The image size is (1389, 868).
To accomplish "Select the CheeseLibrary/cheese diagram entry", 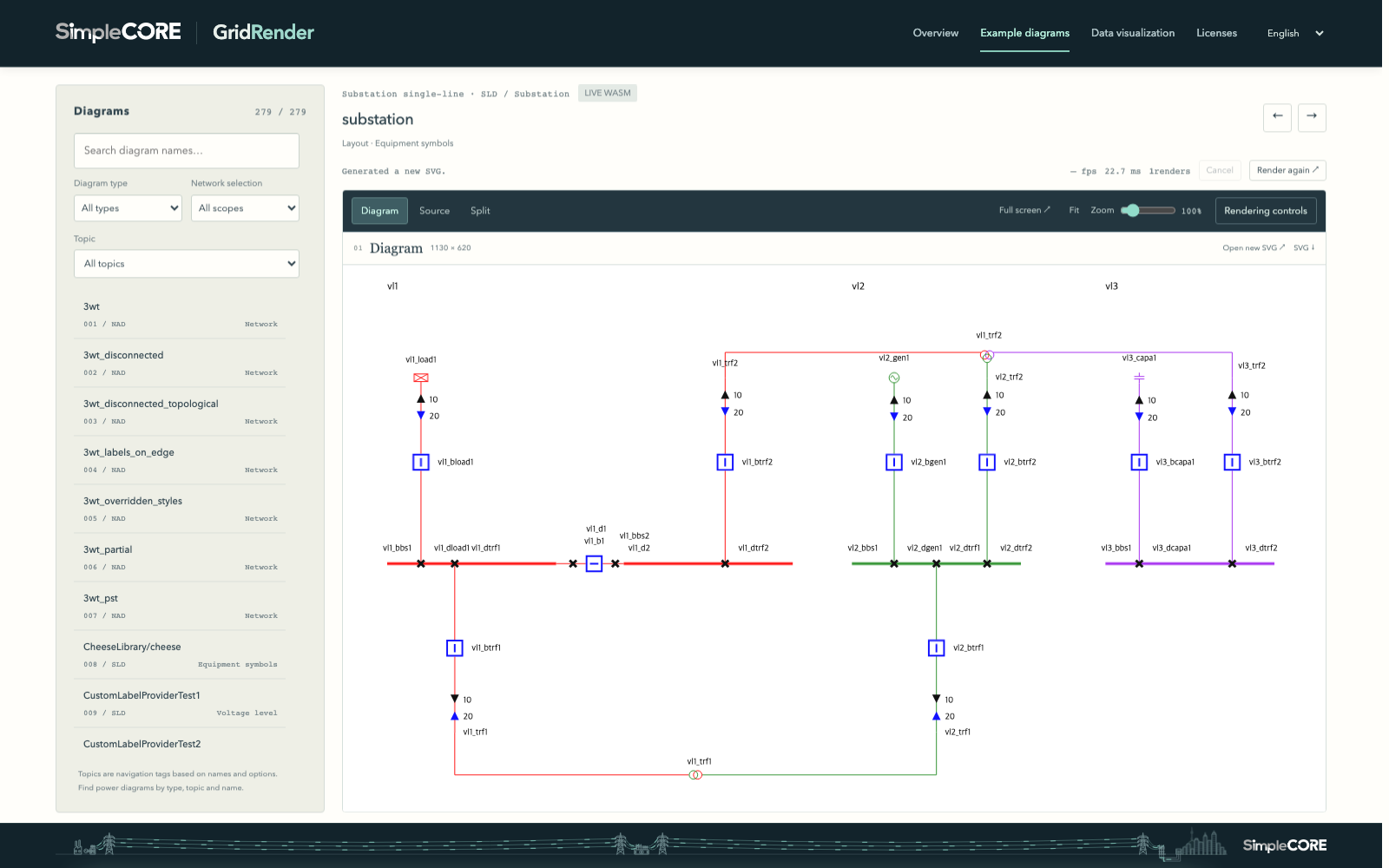I will (x=181, y=654).
